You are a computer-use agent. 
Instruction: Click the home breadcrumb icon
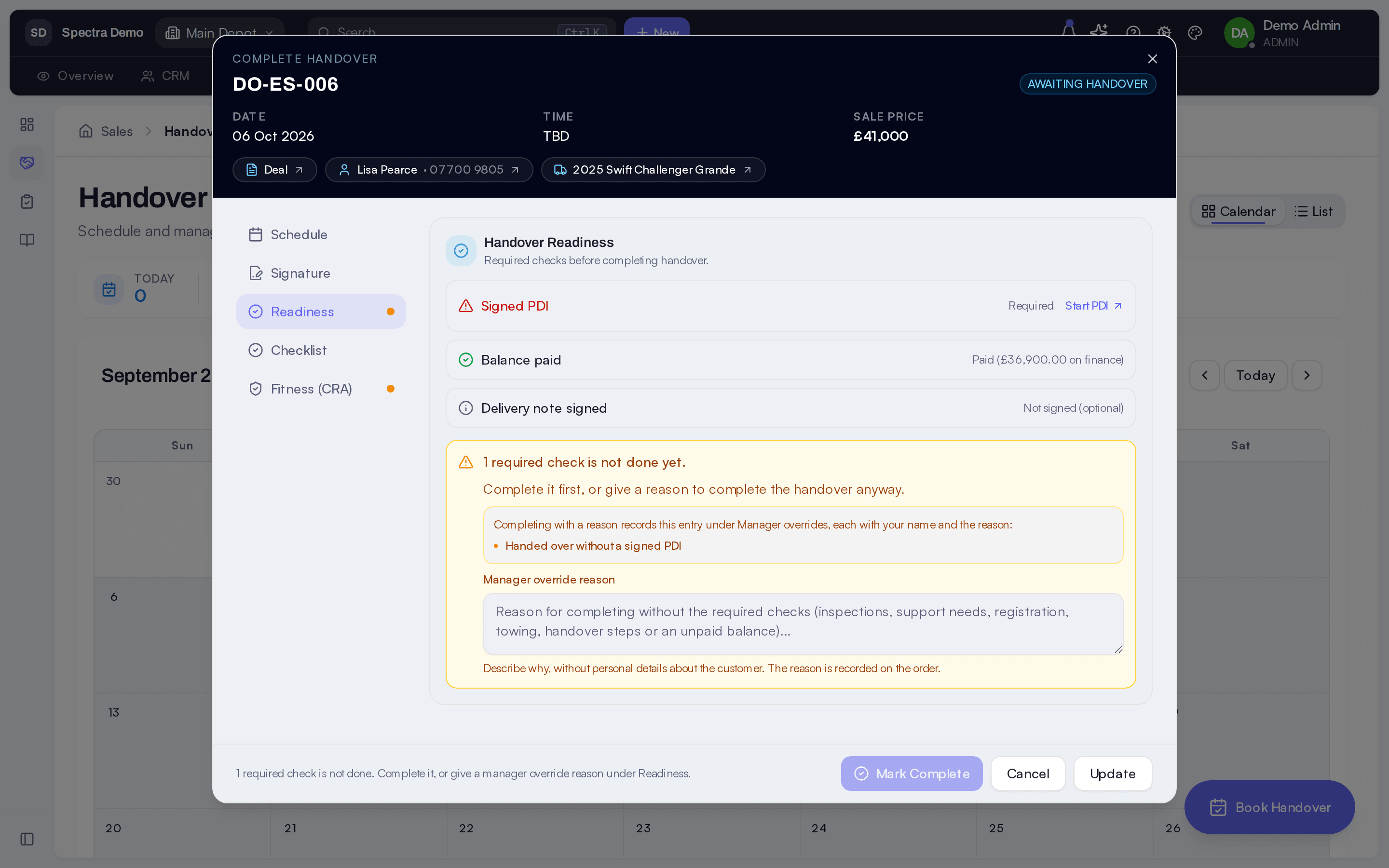85,131
